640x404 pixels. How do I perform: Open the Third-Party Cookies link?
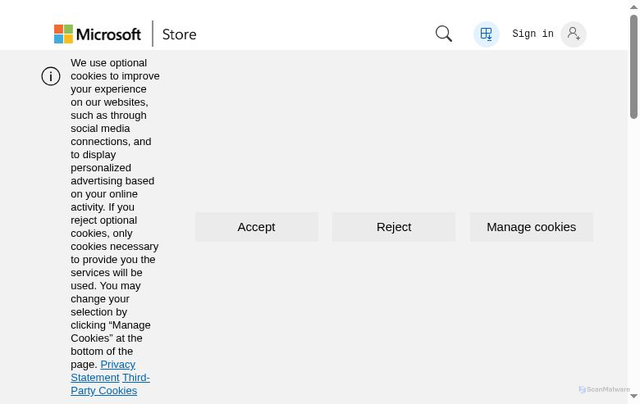[x=110, y=384]
